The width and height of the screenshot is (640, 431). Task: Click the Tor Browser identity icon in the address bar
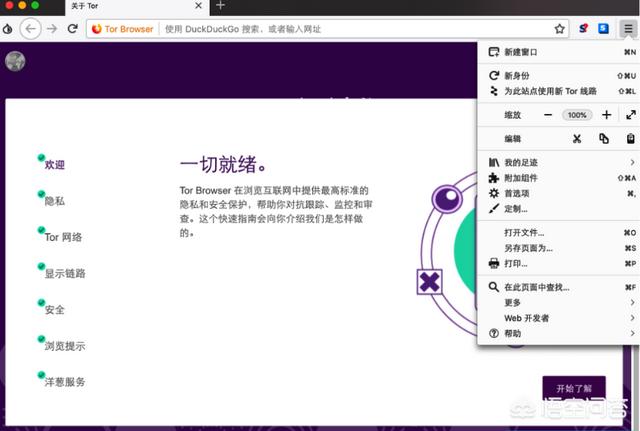click(97, 29)
